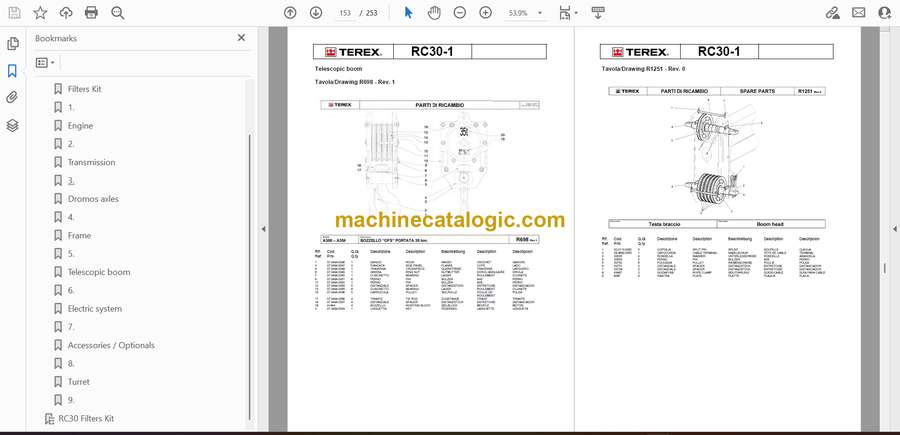This screenshot has height=435, width=900.
Task: Choose the selection arrow tool
Action: (408, 13)
